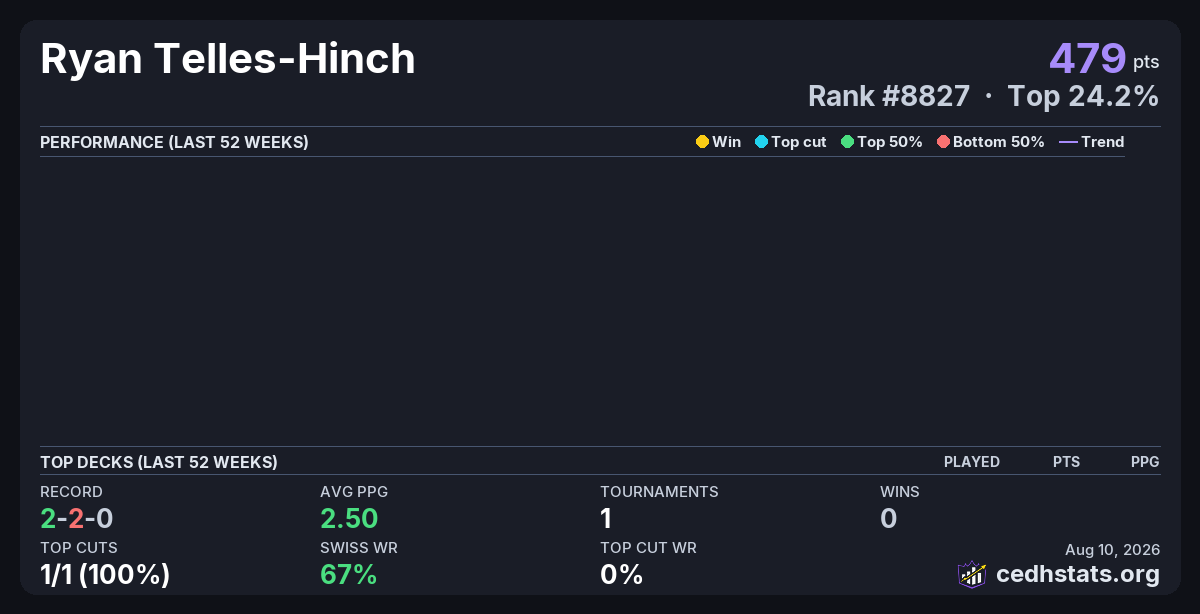Sort by the PTS column header
The image size is (1200, 614).
1066,462
